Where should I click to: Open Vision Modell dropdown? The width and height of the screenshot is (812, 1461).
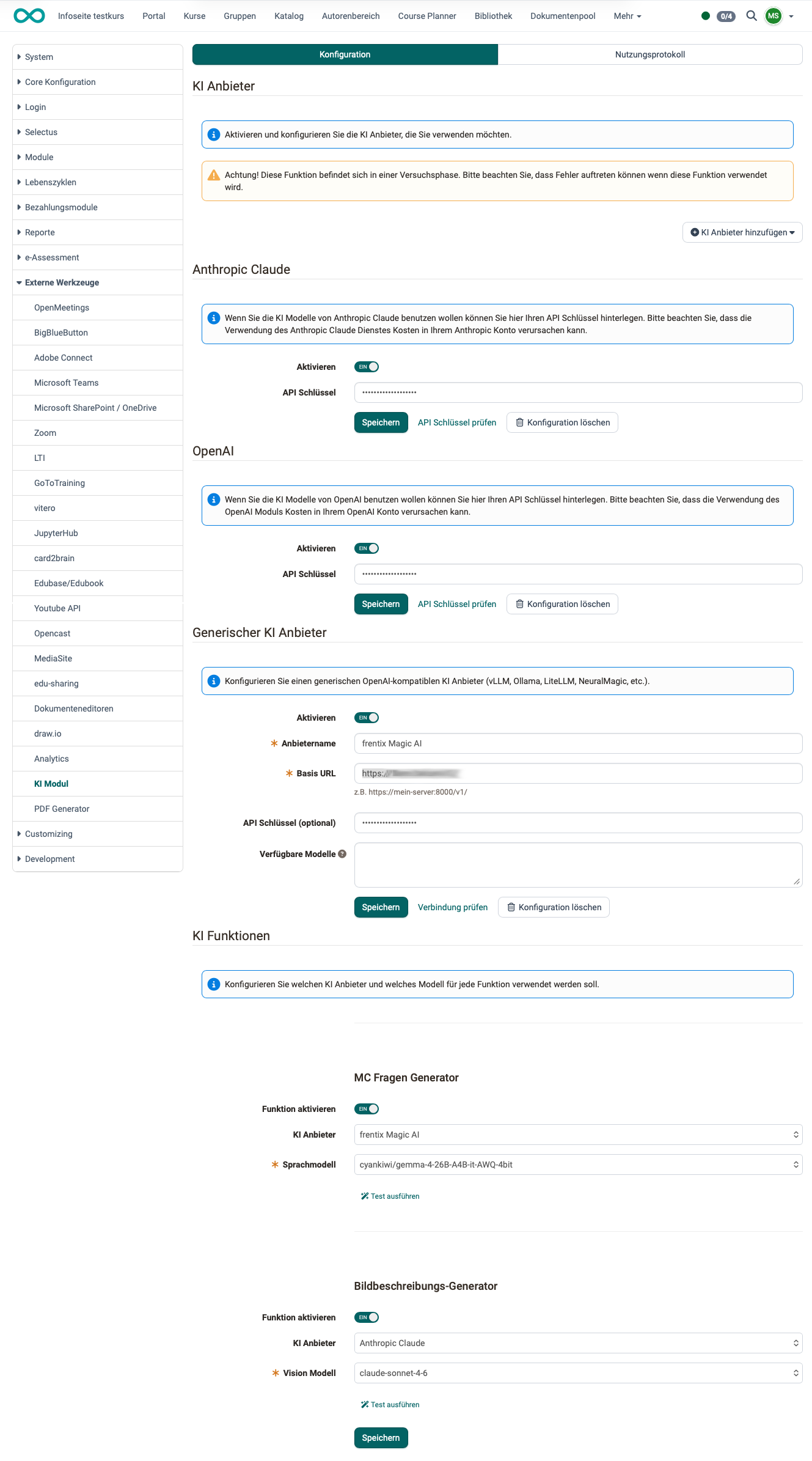[578, 1373]
